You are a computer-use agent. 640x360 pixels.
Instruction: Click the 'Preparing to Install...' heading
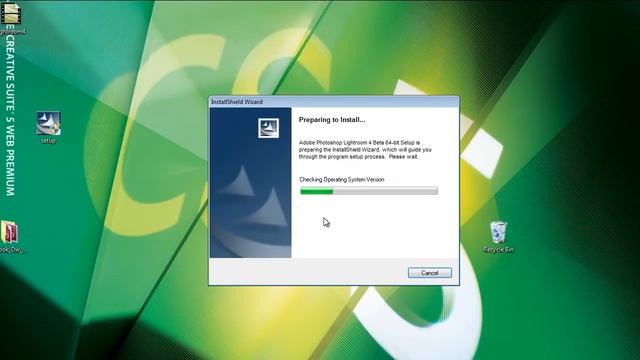click(332, 120)
